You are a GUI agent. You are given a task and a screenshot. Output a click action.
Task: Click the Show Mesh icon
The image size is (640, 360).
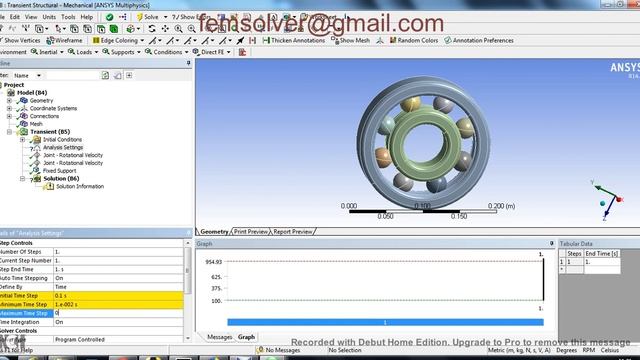pyautogui.click(x=335, y=40)
